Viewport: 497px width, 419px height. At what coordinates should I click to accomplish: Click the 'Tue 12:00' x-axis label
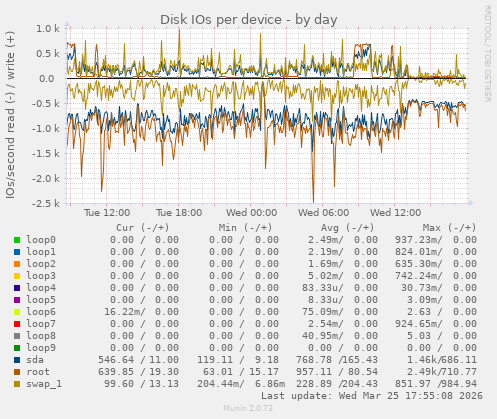click(107, 213)
